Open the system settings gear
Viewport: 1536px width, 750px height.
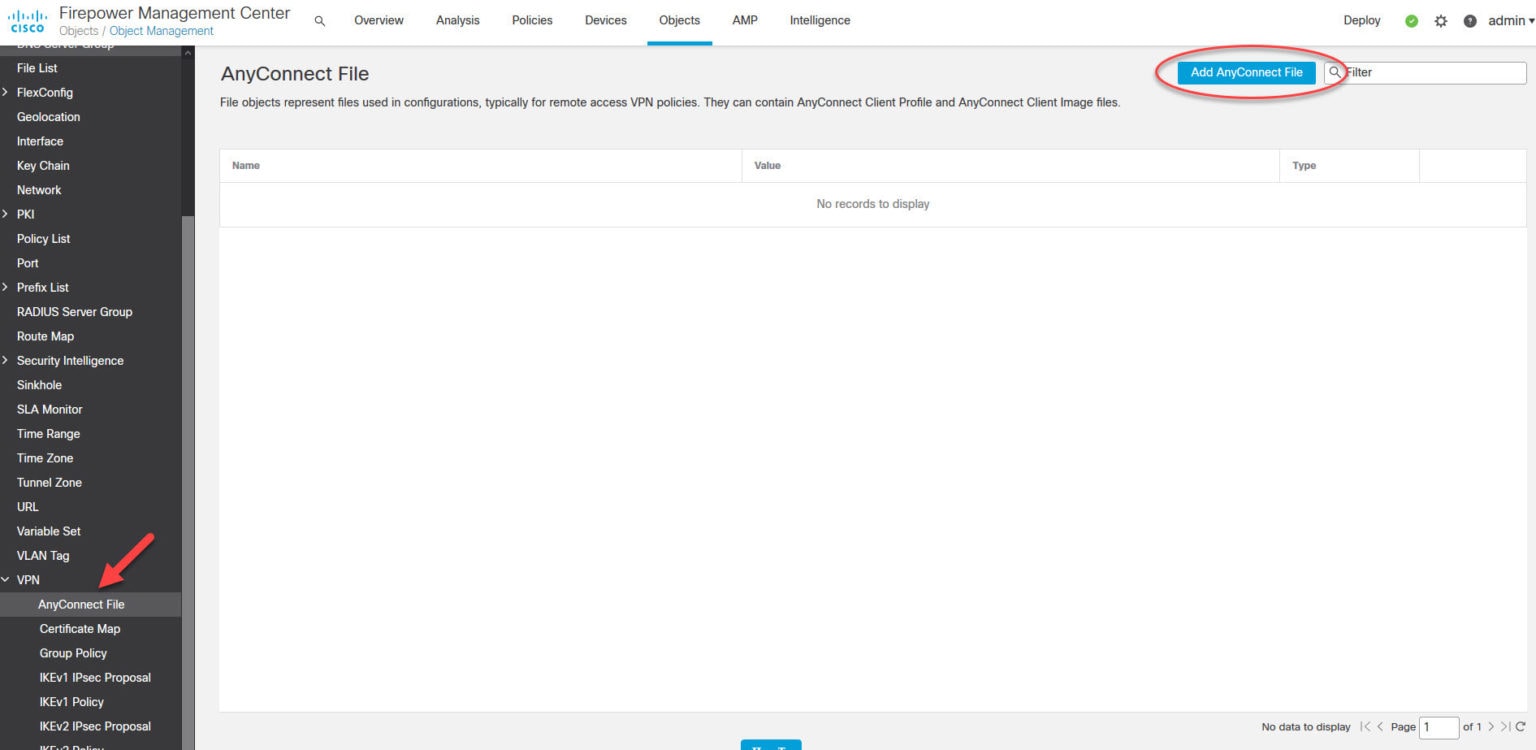coord(1441,21)
